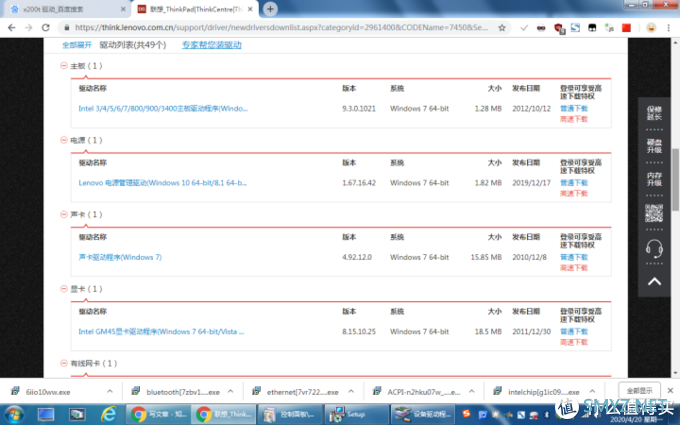Bookmark this page with the star icon

click(x=502, y=28)
